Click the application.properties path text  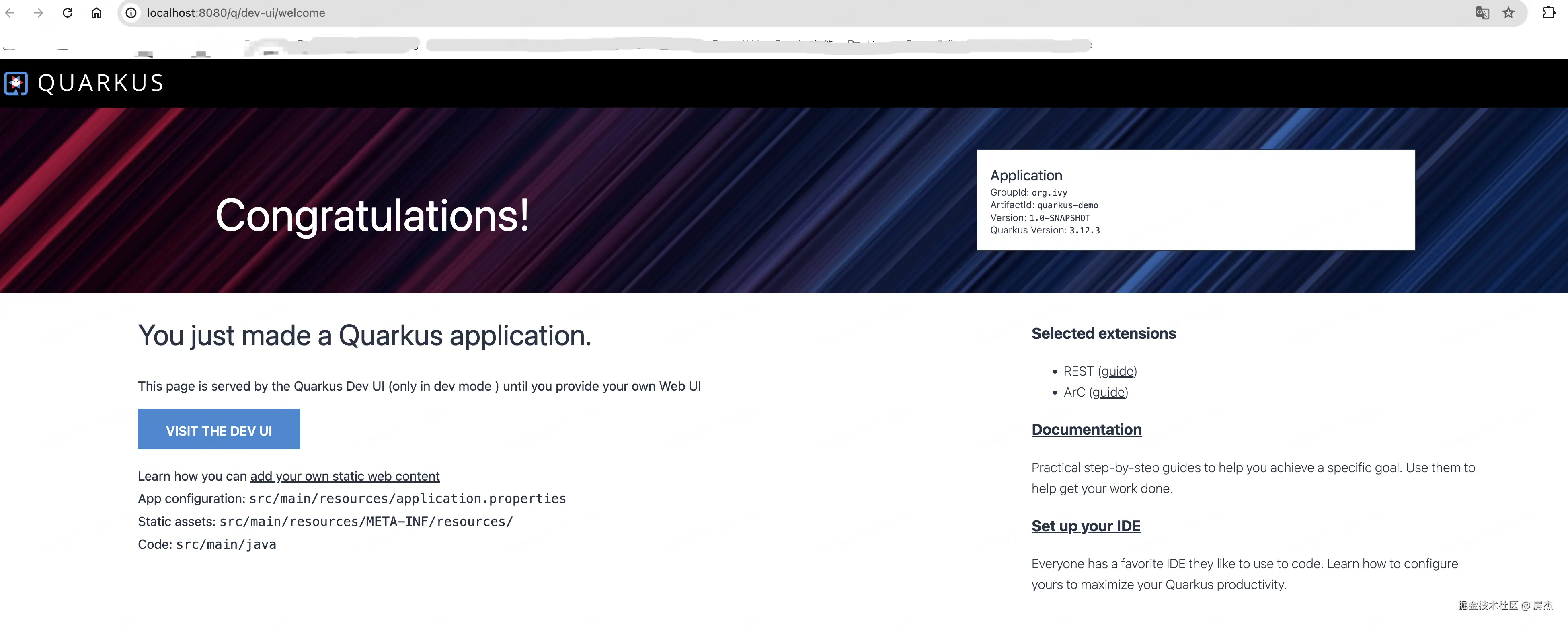[x=407, y=498]
